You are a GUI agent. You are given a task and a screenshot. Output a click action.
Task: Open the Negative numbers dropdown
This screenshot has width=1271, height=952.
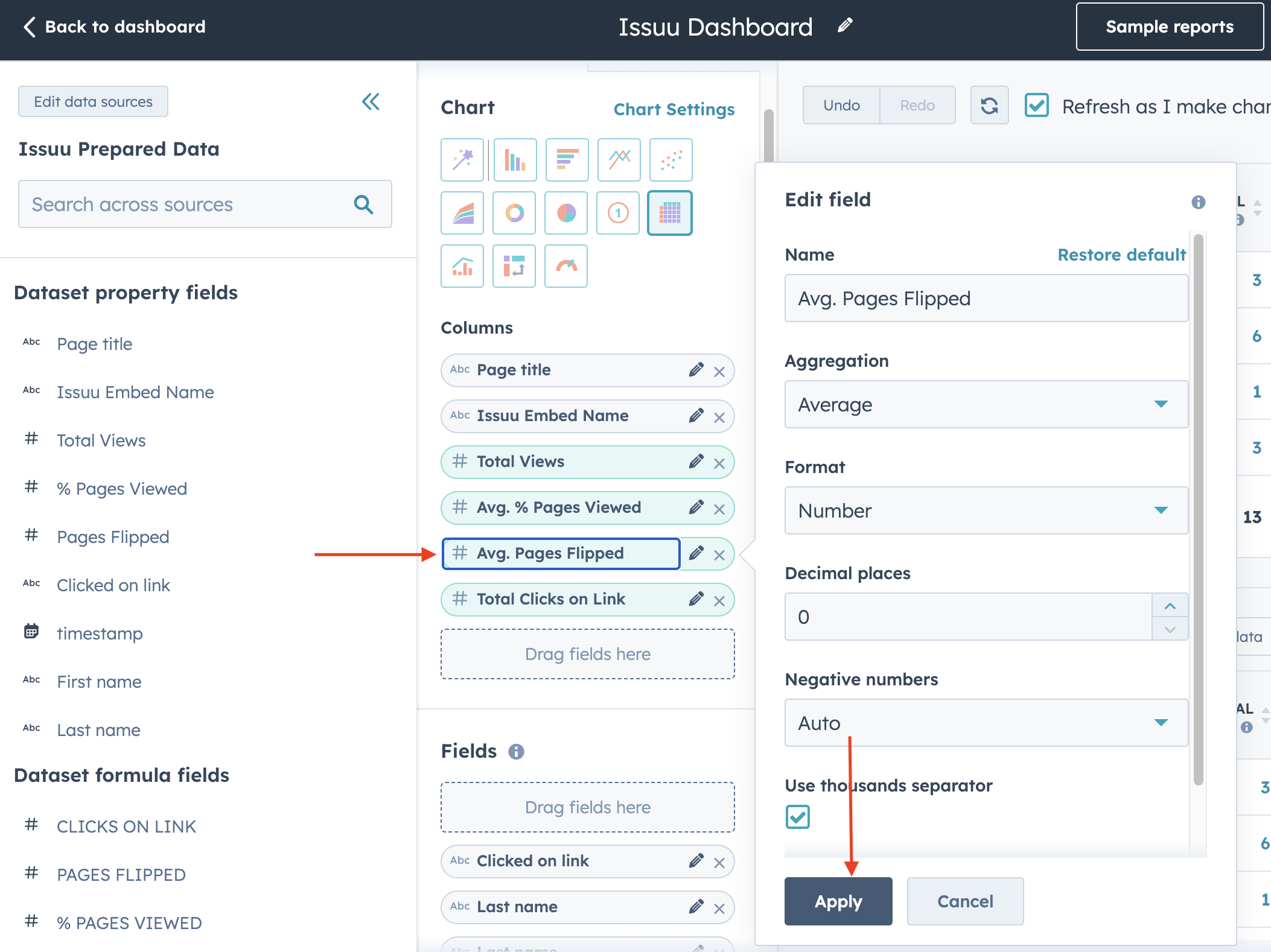(986, 723)
